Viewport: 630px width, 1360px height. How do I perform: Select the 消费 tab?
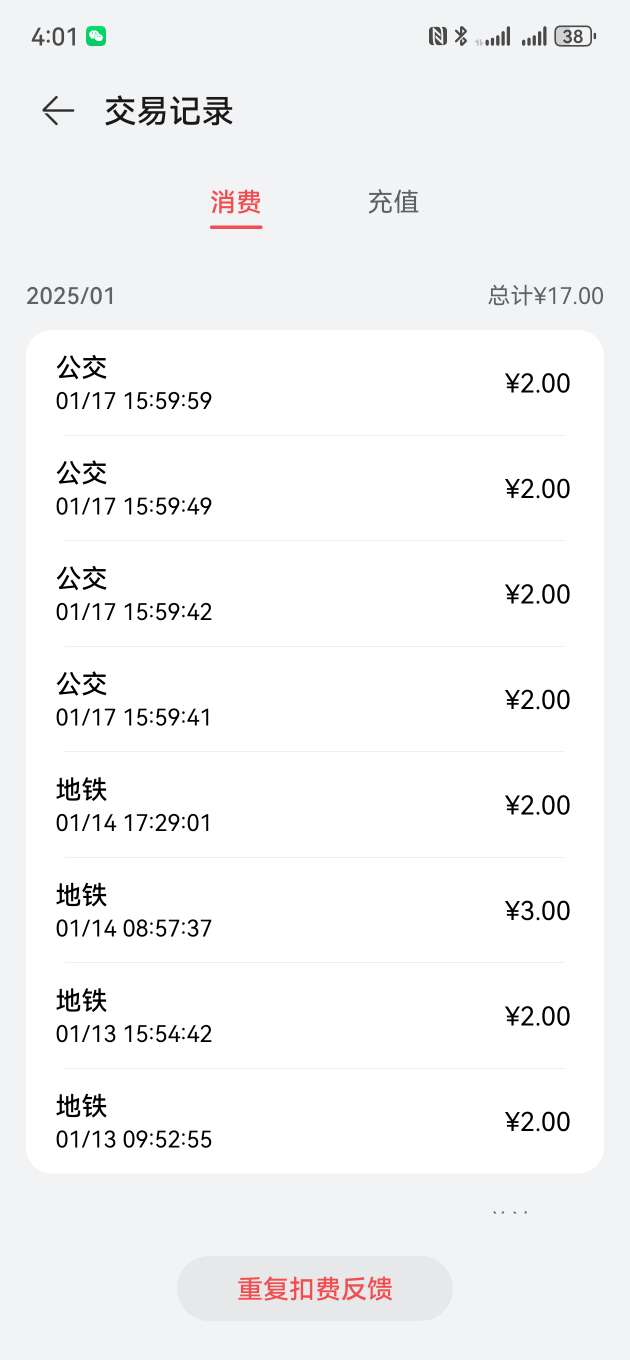(236, 203)
